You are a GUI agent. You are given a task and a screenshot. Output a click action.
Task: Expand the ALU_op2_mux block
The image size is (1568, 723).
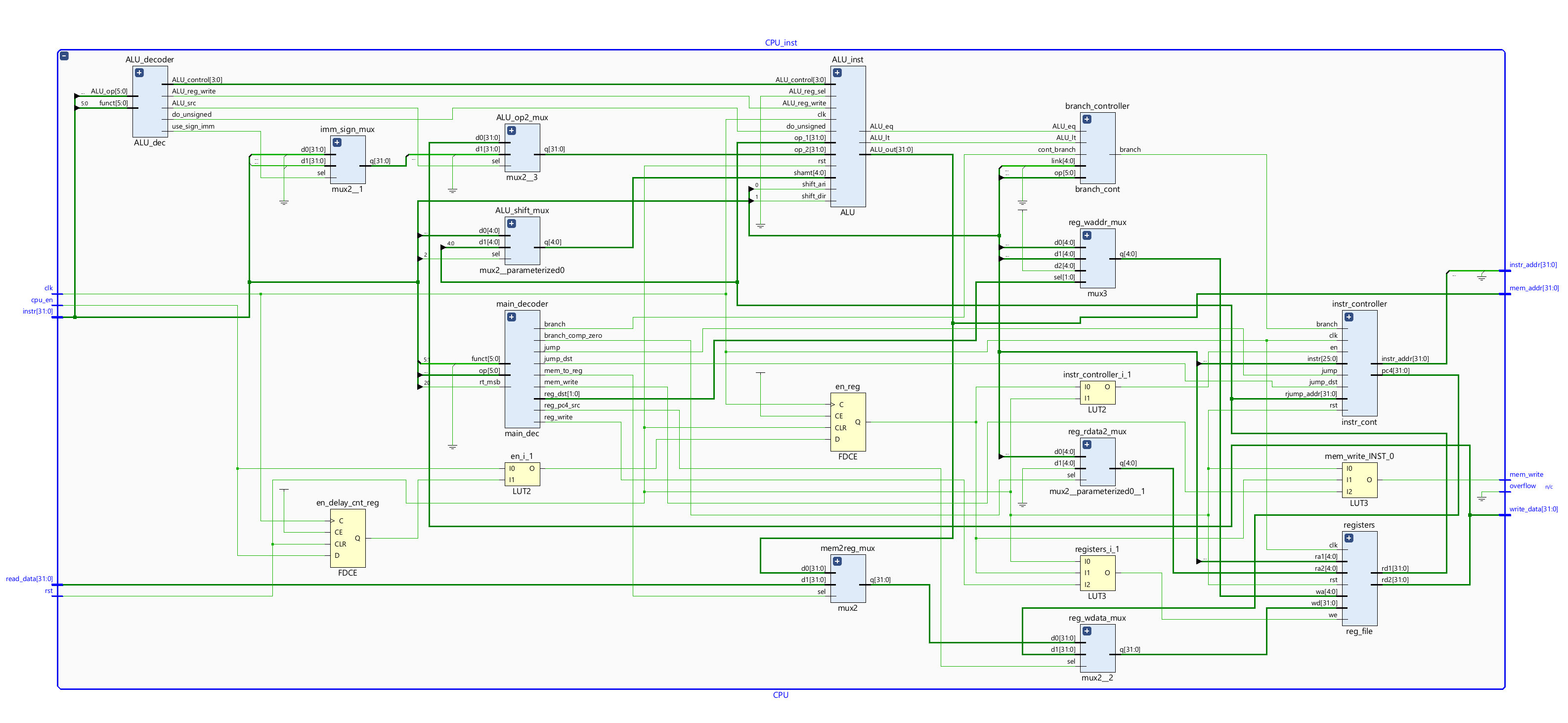tap(512, 131)
